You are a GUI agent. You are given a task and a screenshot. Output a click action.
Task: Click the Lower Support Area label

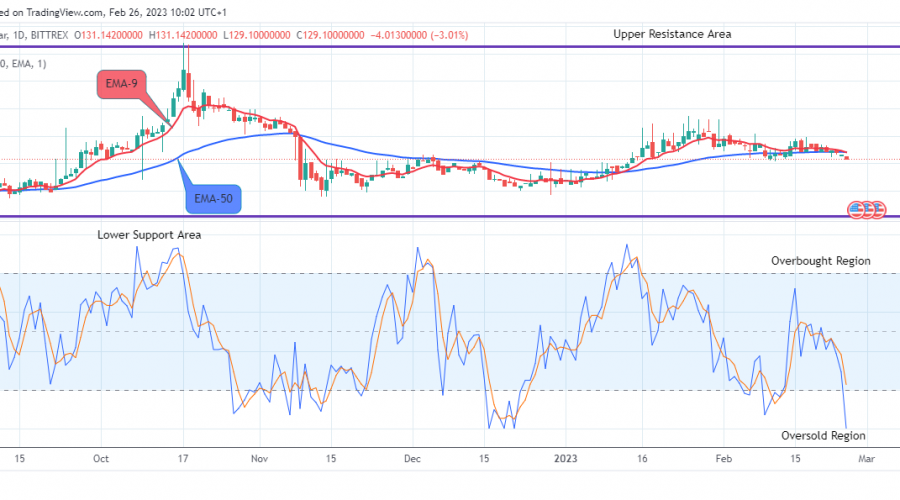click(149, 235)
